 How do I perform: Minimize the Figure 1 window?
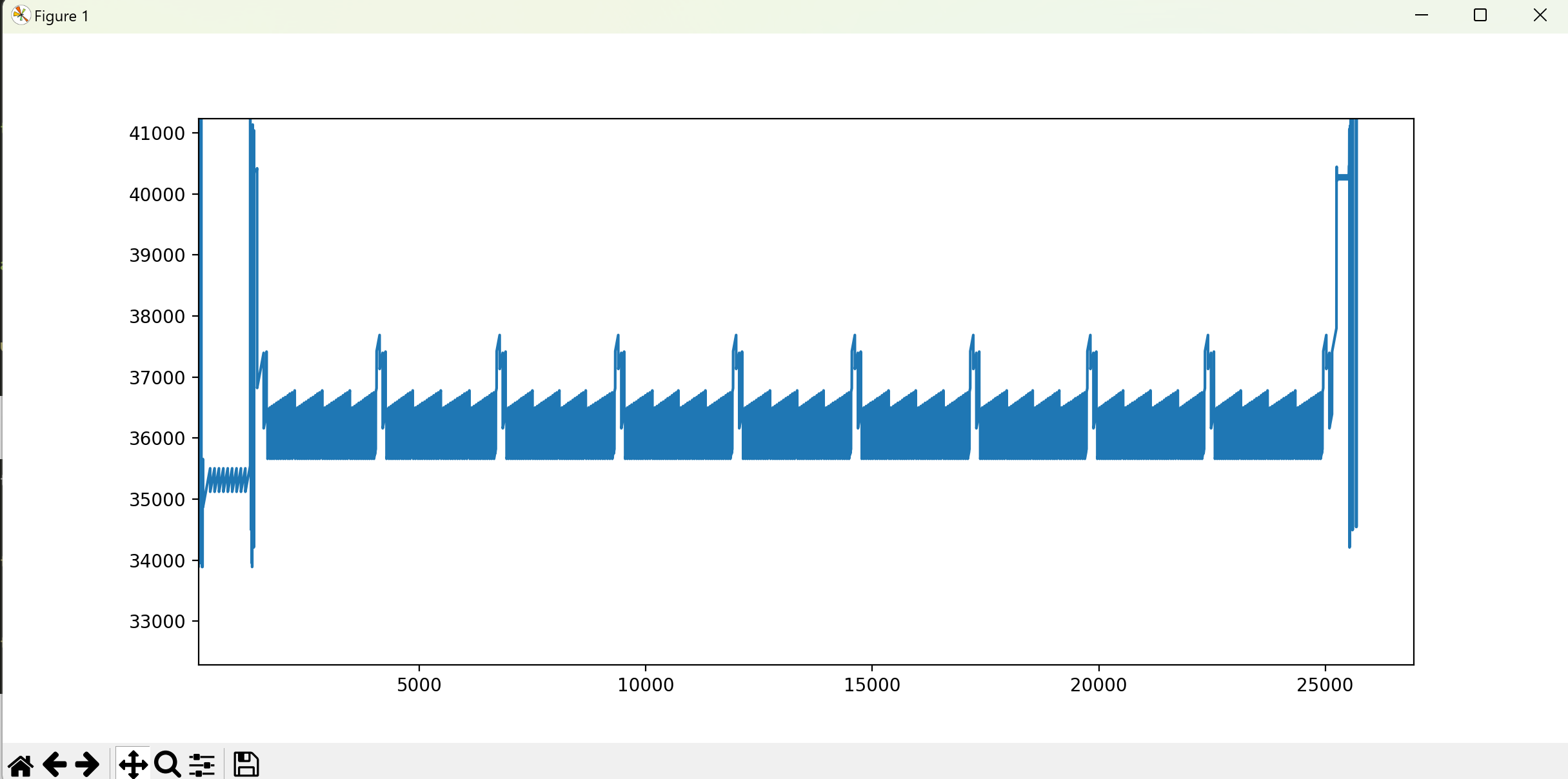coord(1422,15)
